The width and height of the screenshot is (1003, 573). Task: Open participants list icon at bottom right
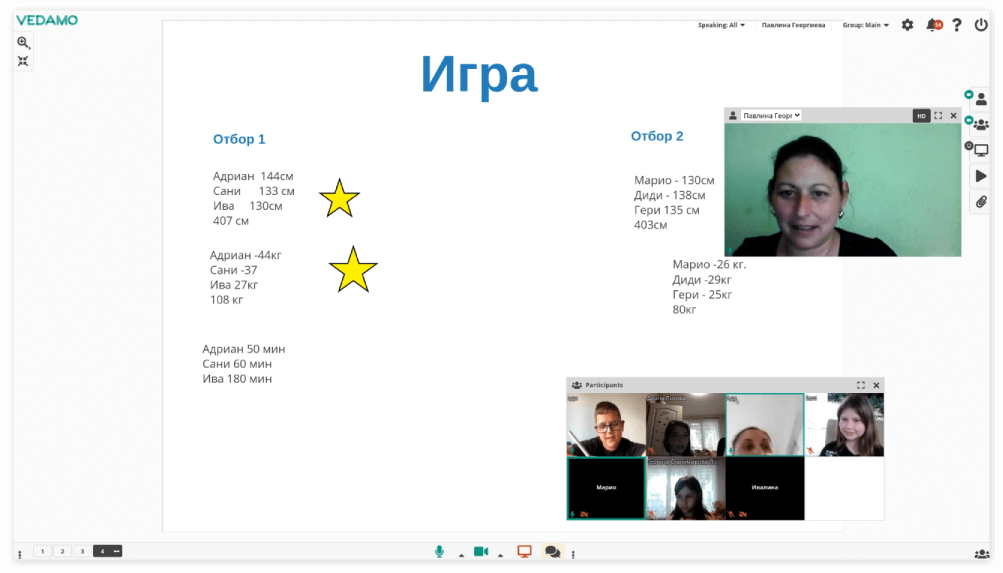click(x=981, y=554)
